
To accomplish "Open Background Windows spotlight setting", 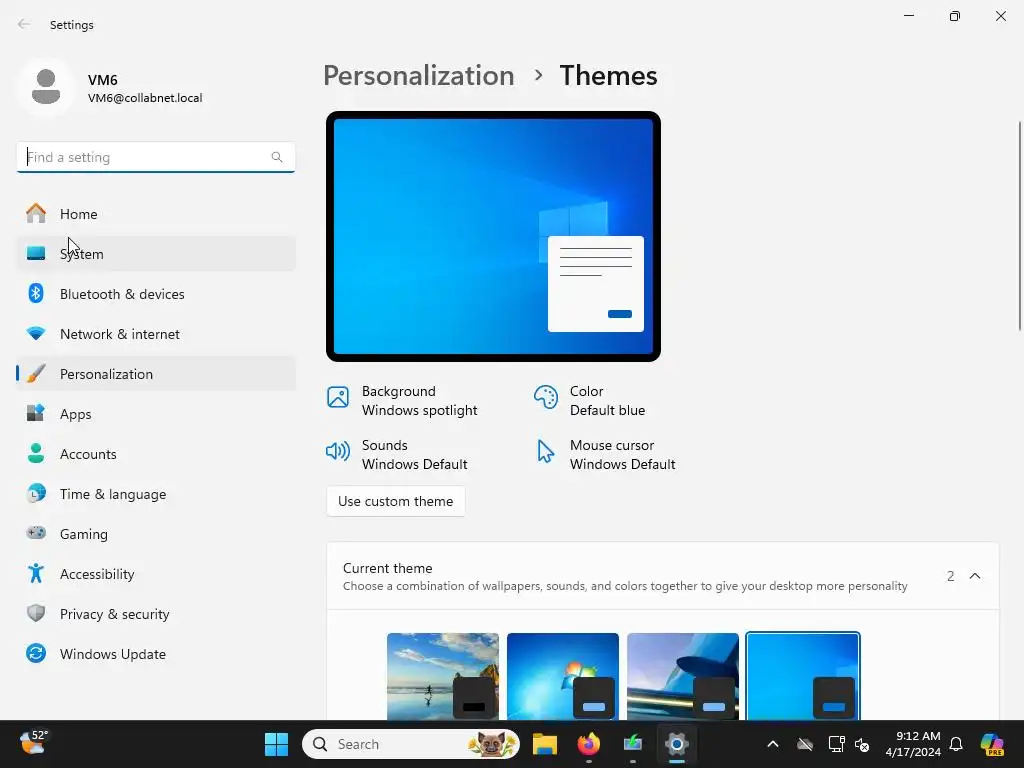I will pos(402,400).
